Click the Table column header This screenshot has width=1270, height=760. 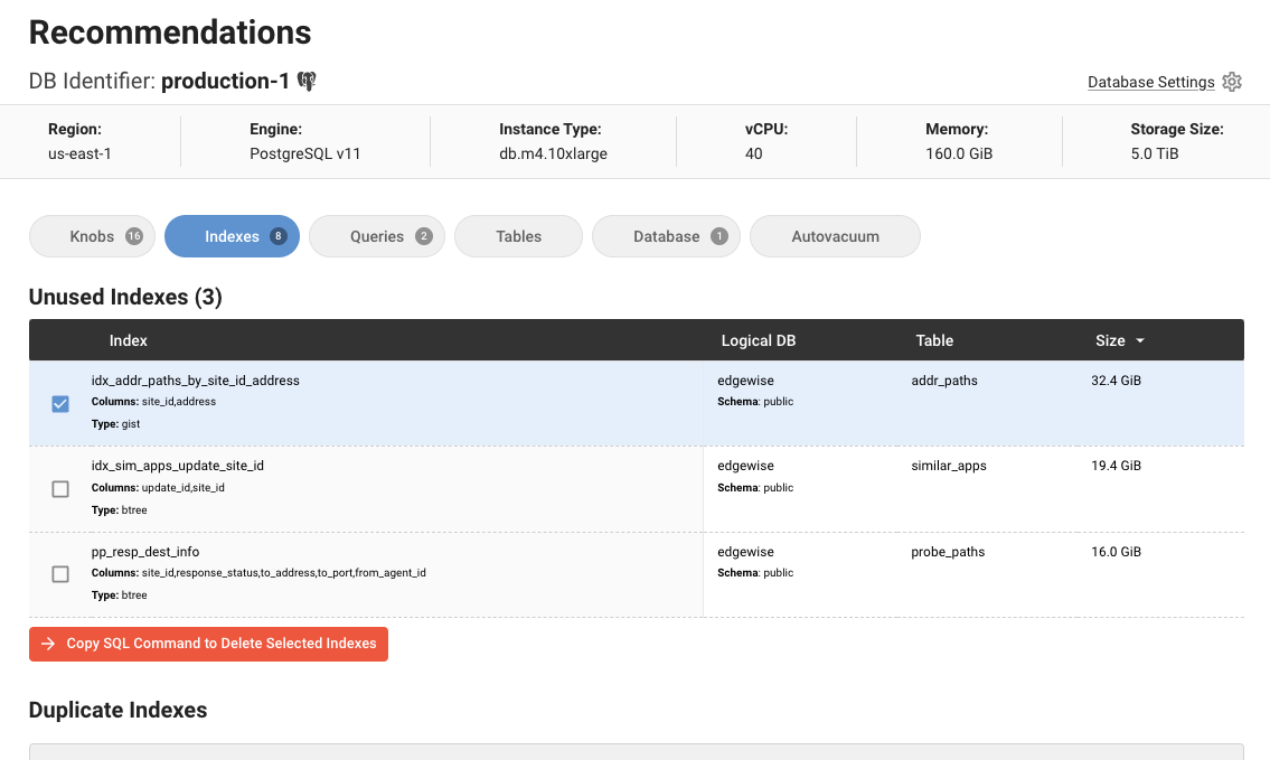(x=934, y=341)
